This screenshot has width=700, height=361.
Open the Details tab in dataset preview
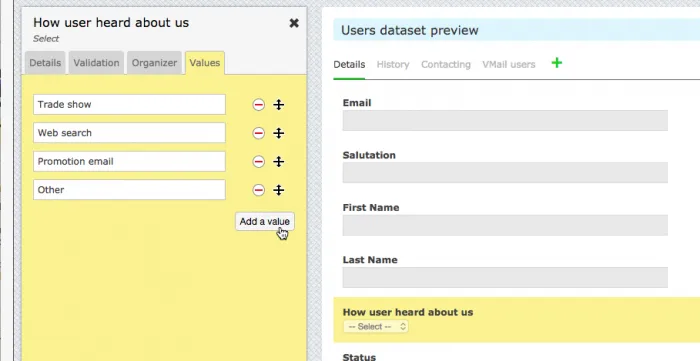point(349,65)
